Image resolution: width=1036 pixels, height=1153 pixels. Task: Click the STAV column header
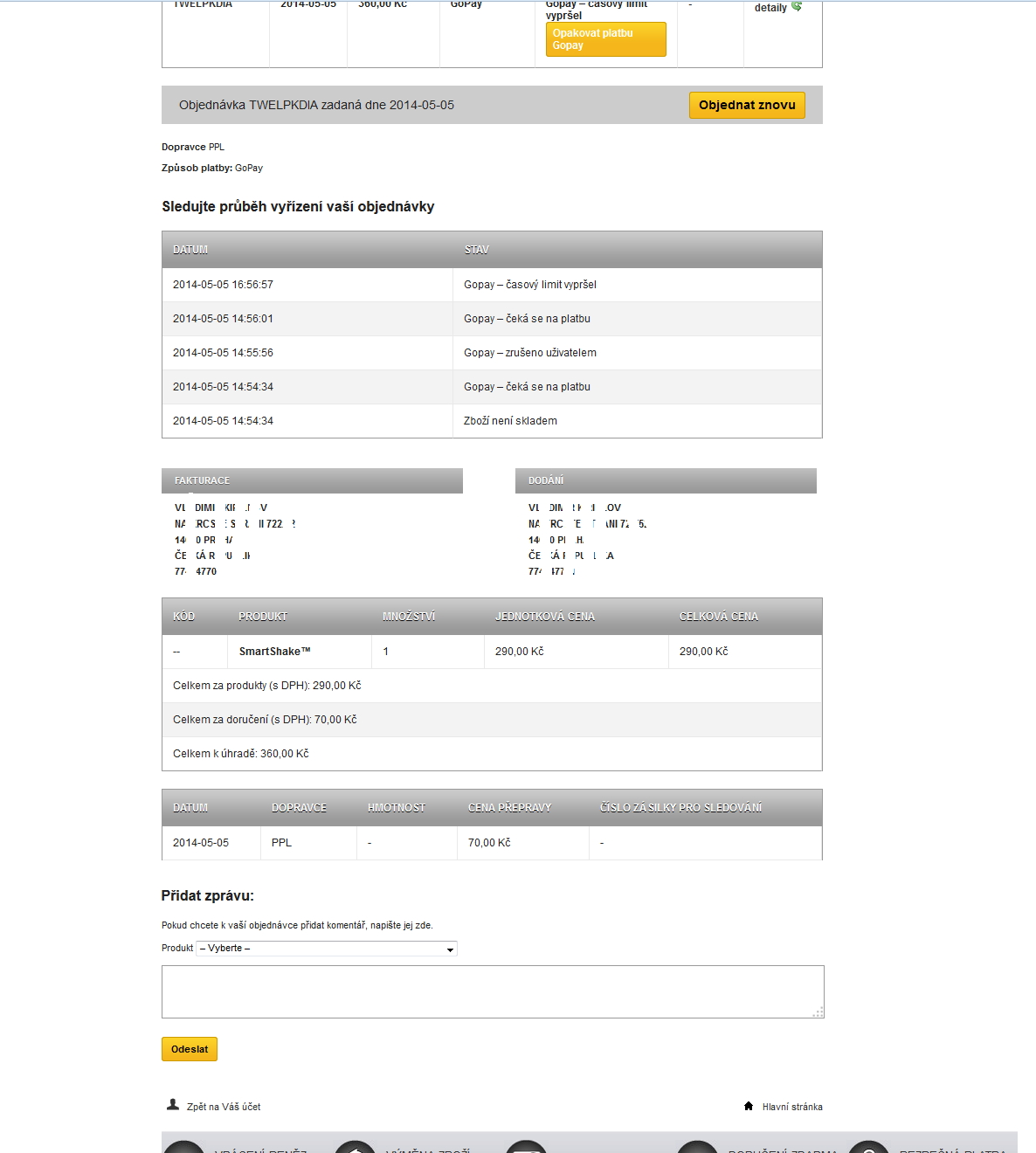[x=477, y=250]
